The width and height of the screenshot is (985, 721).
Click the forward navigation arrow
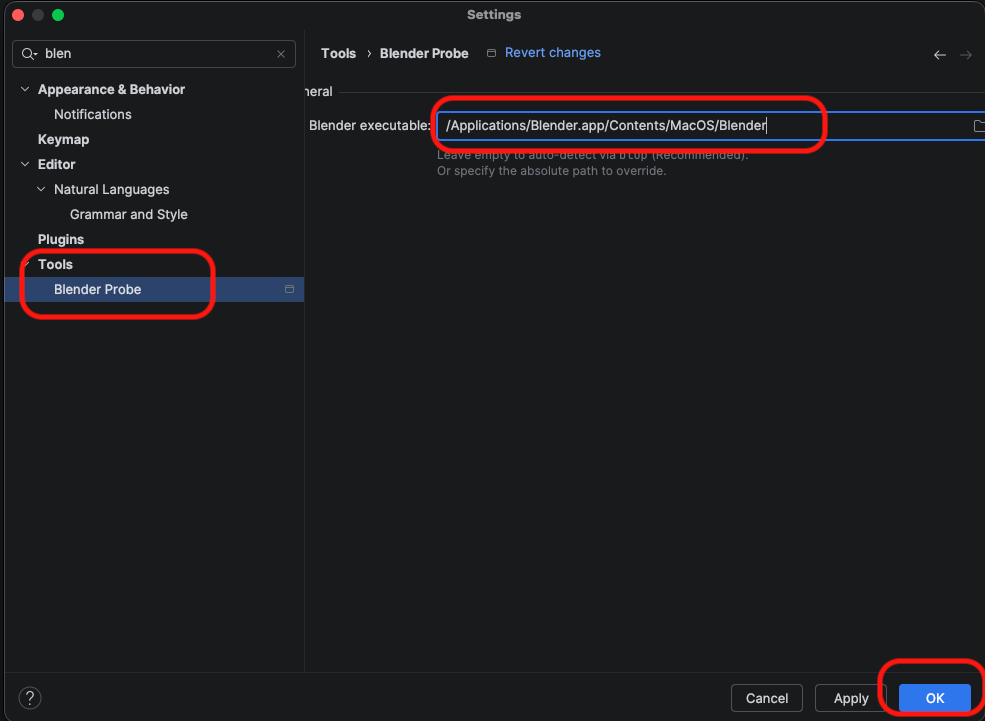tap(965, 54)
